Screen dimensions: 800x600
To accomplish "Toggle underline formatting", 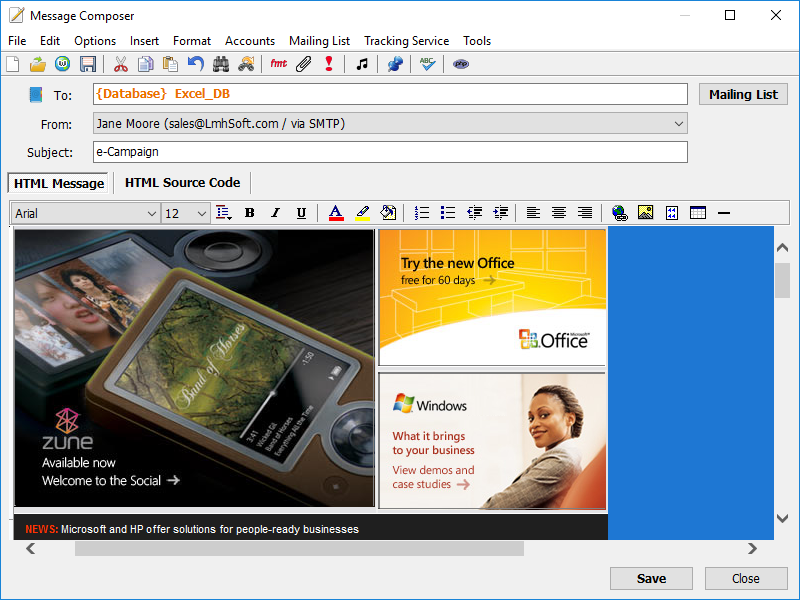I will click(x=301, y=213).
